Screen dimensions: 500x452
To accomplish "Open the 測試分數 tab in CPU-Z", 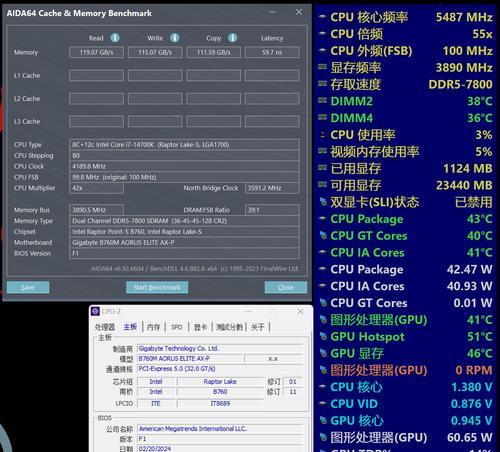I will [229, 327].
